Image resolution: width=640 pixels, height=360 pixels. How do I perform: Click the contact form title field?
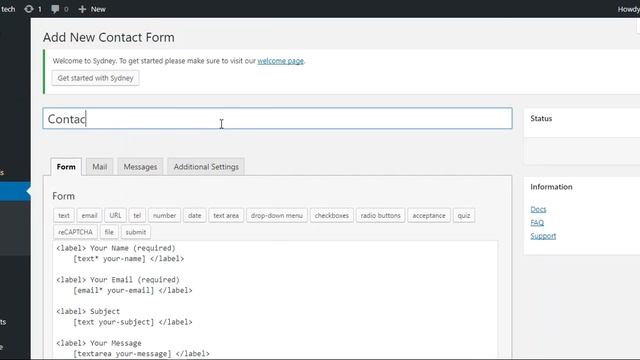pos(278,118)
